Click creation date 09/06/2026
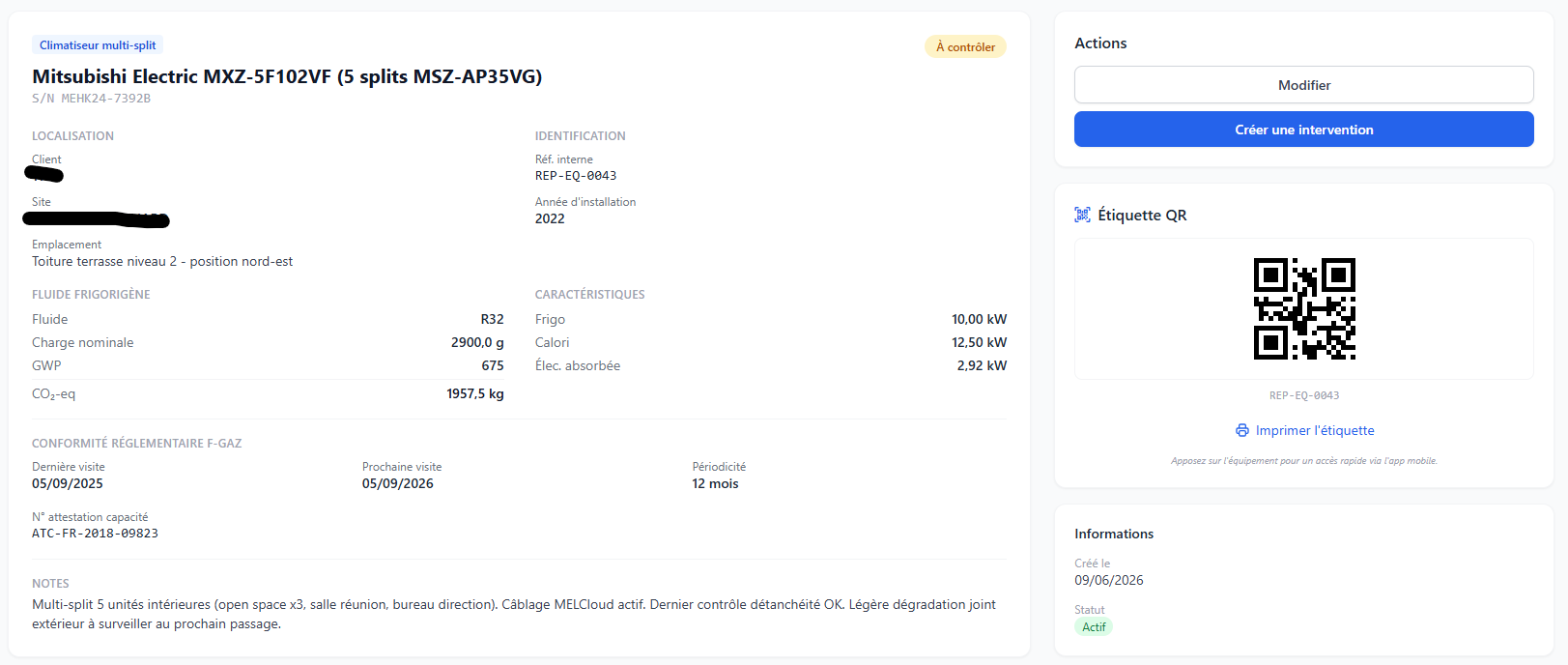 pyautogui.click(x=1109, y=580)
